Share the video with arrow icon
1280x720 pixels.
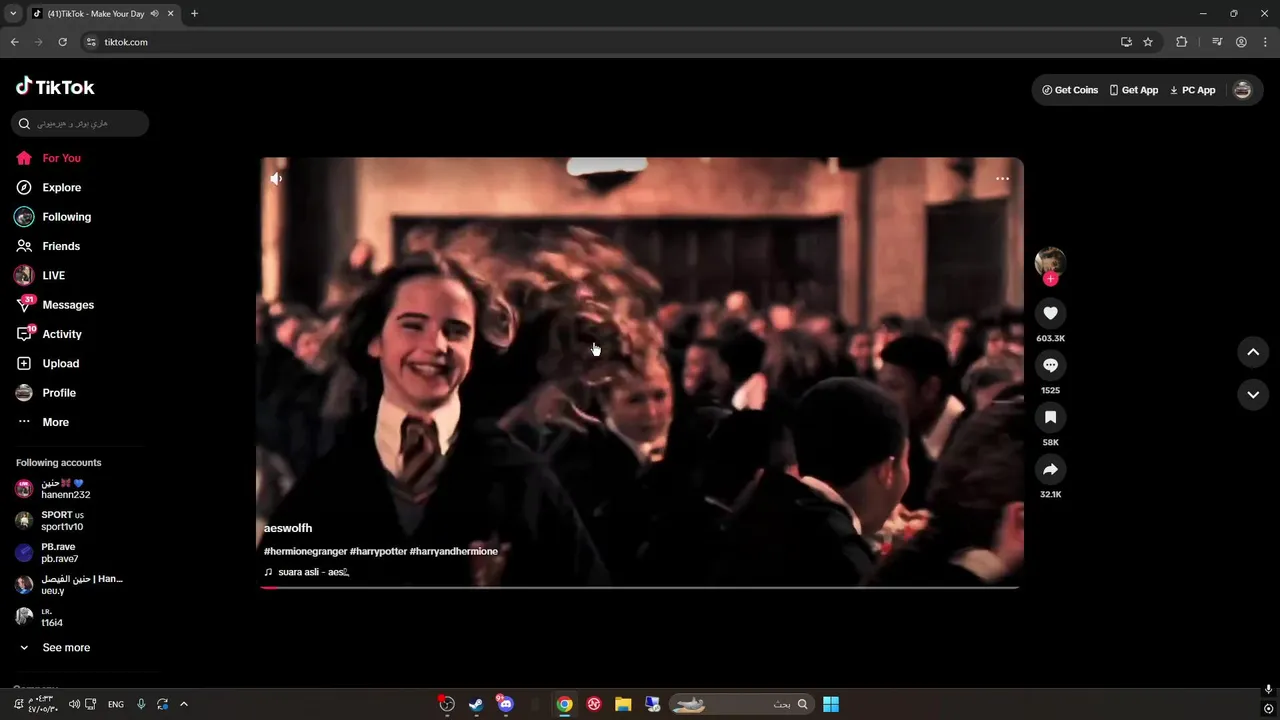[1050, 469]
